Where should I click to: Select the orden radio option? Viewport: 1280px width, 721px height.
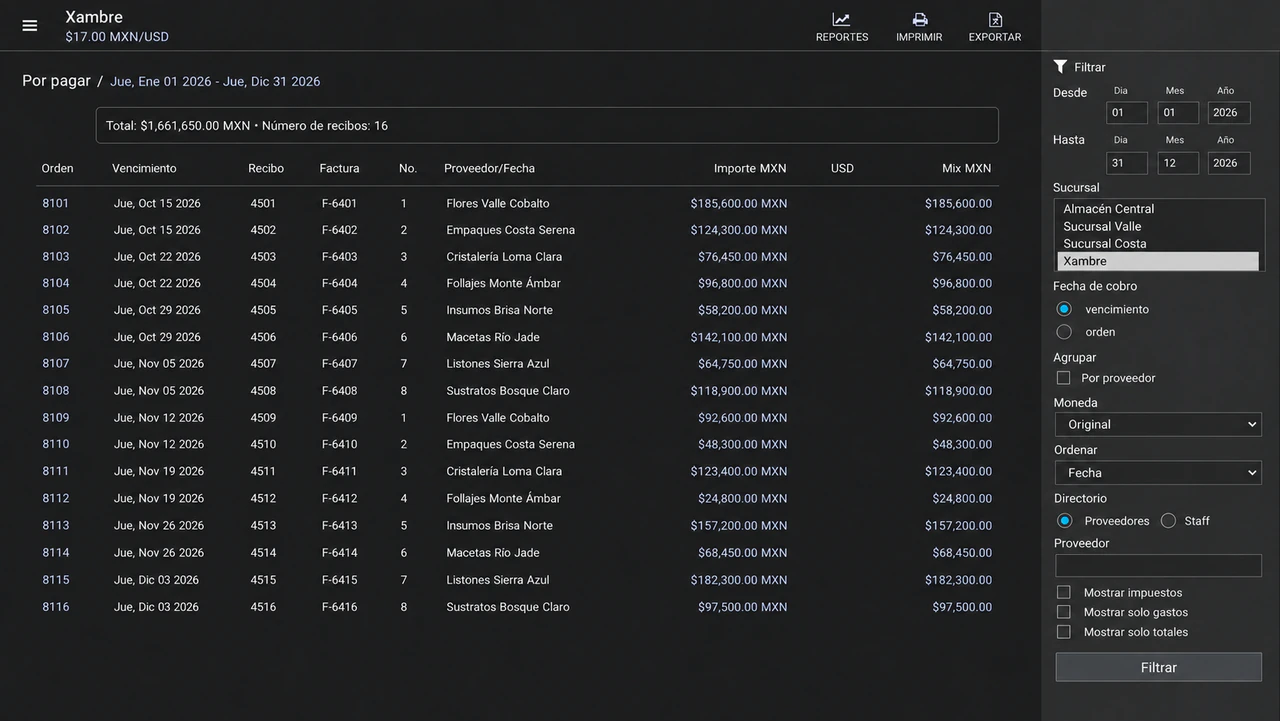1064,331
